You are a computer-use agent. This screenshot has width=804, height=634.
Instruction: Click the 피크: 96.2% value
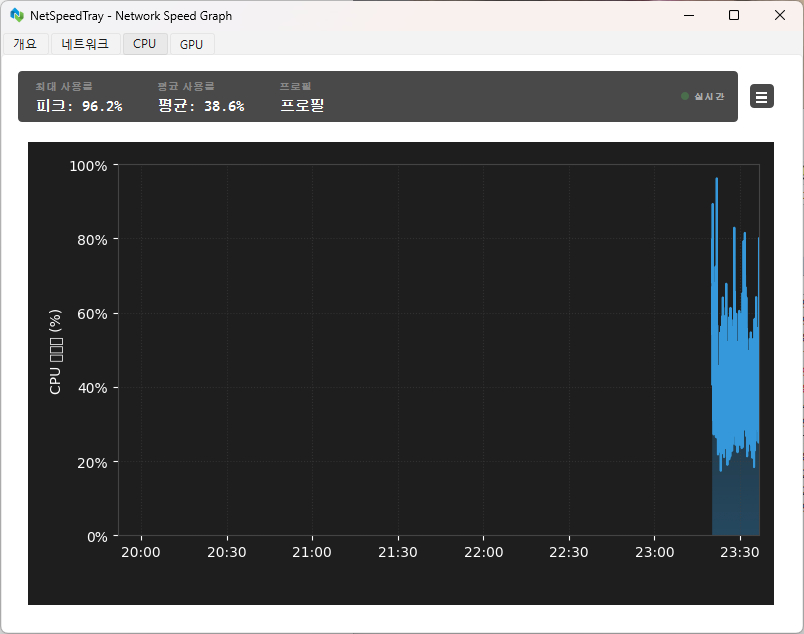click(x=79, y=106)
